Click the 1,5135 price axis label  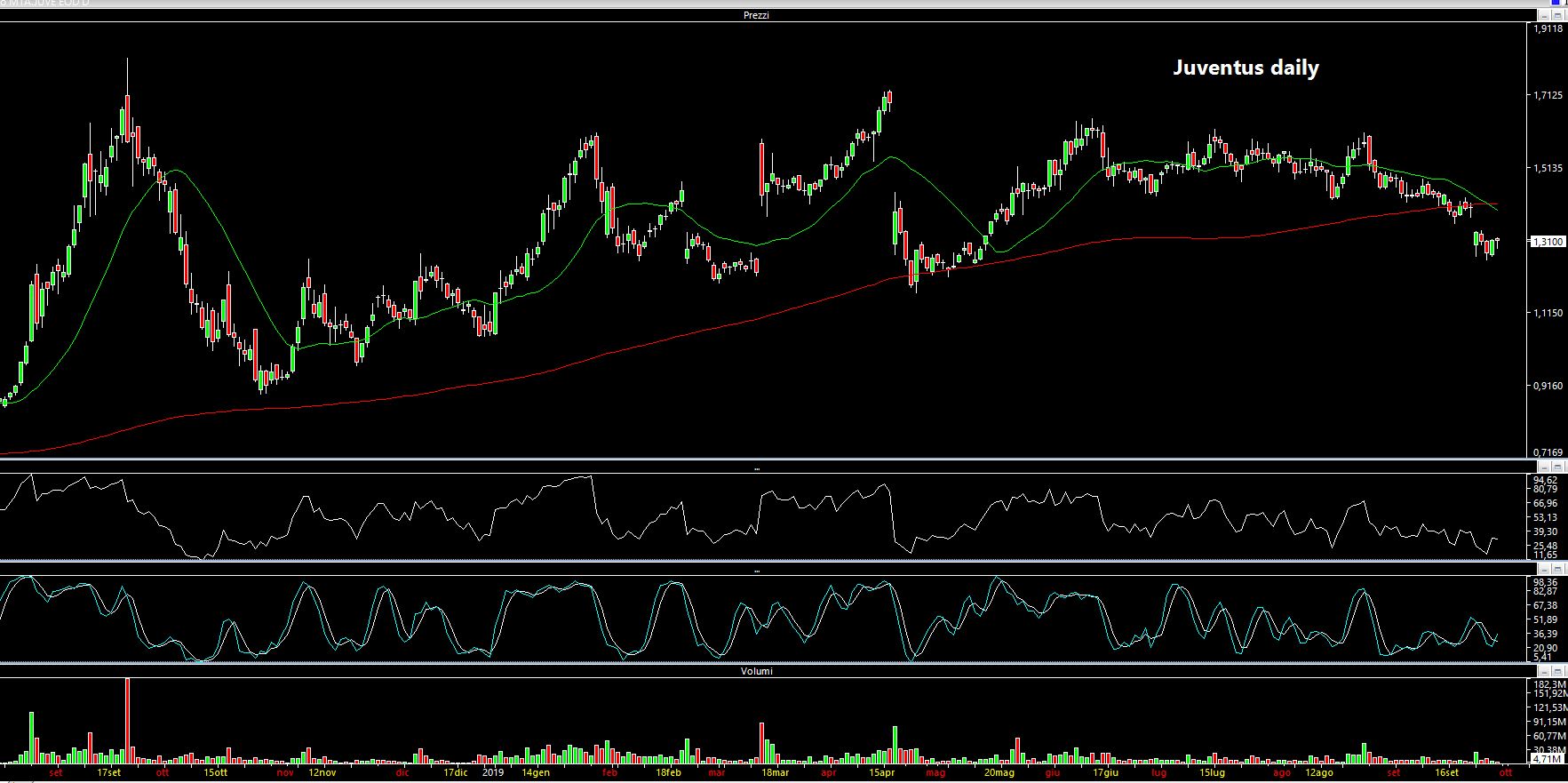(1549, 167)
